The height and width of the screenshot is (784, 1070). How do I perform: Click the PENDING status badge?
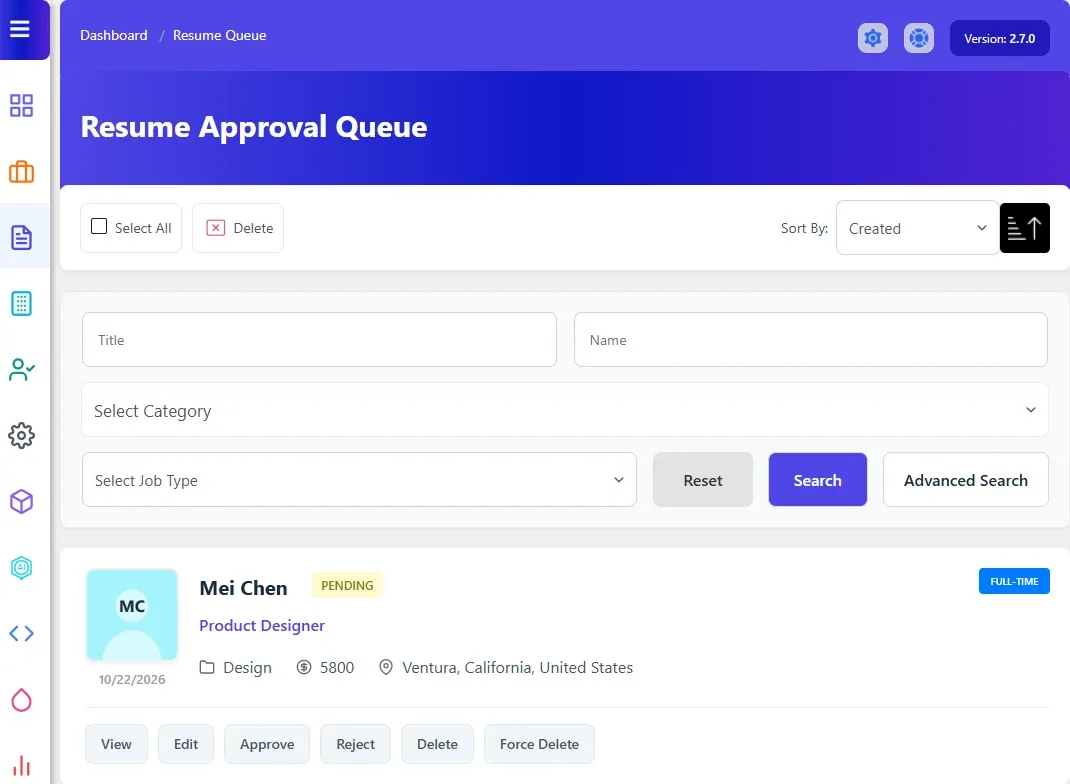[x=347, y=585]
